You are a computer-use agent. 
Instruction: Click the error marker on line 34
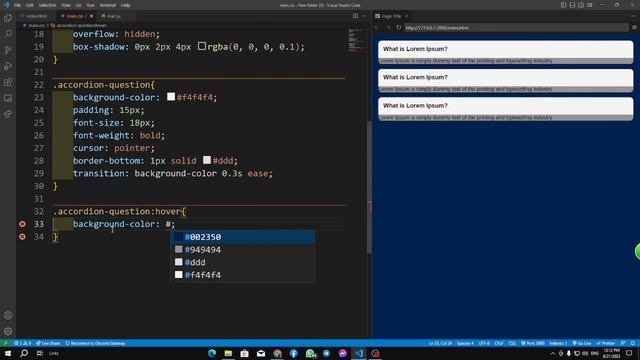[x=22, y=237]
